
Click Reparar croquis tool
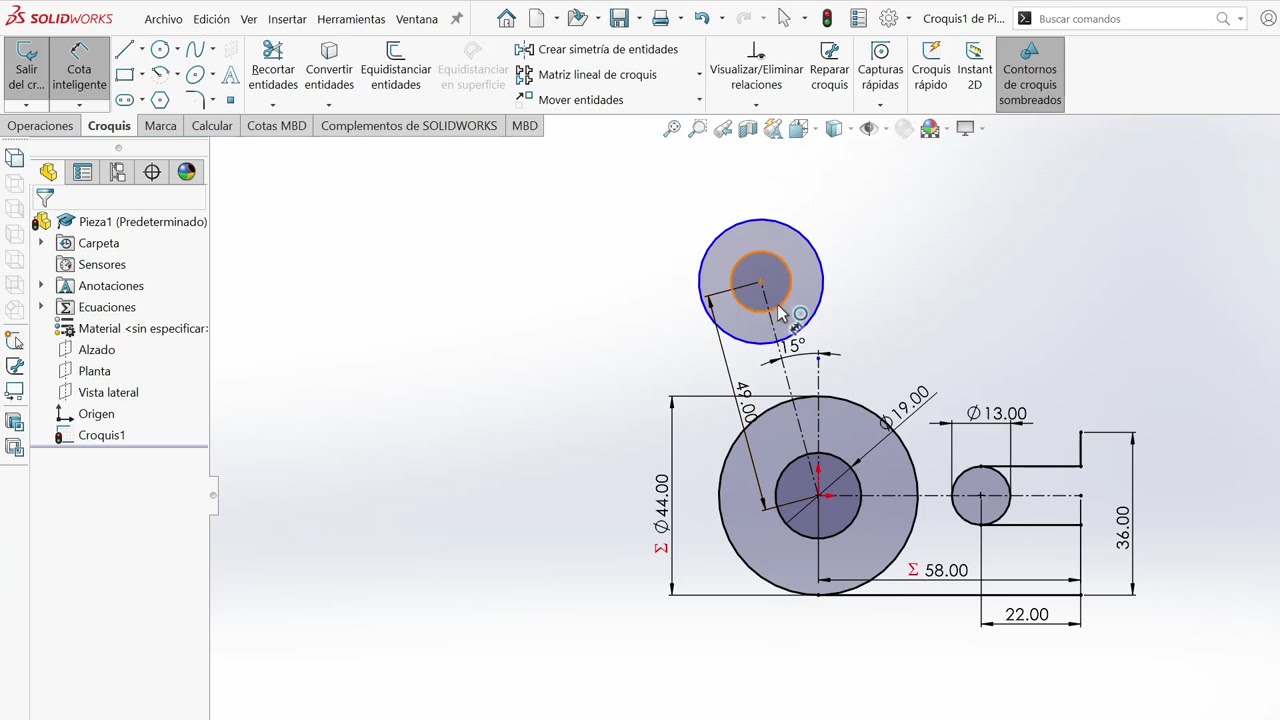pyautogui.click(x=829, y=67)
